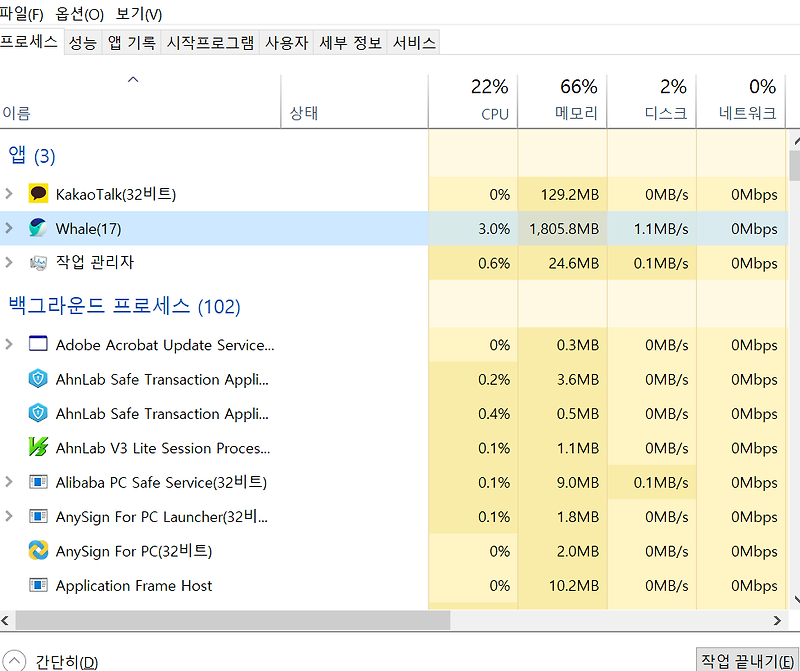Click the vertical scrollbar thumb

point(795,165)
